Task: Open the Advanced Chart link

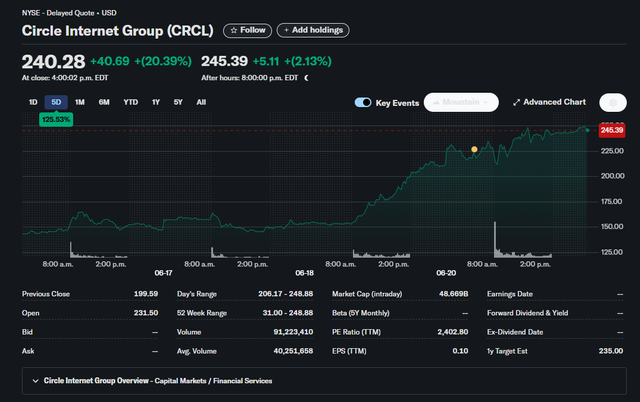Action: 549,102
